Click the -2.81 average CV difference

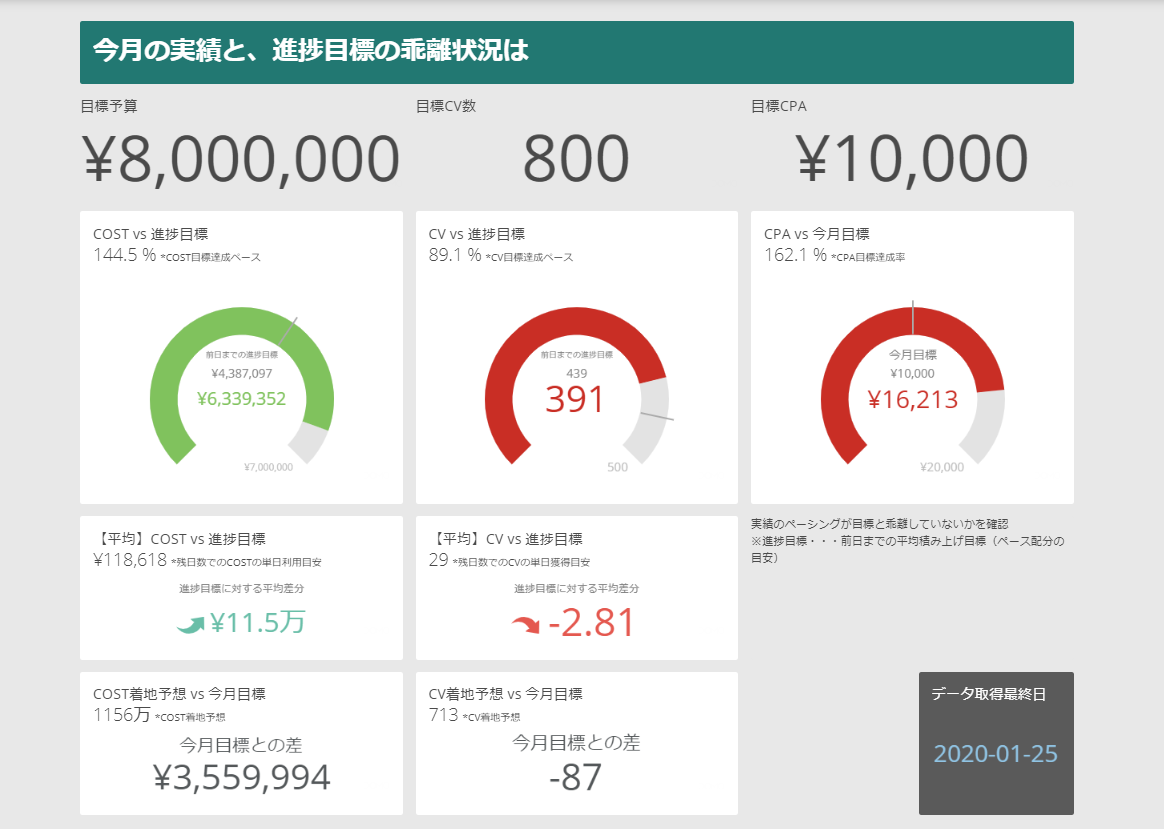point(591,623)
